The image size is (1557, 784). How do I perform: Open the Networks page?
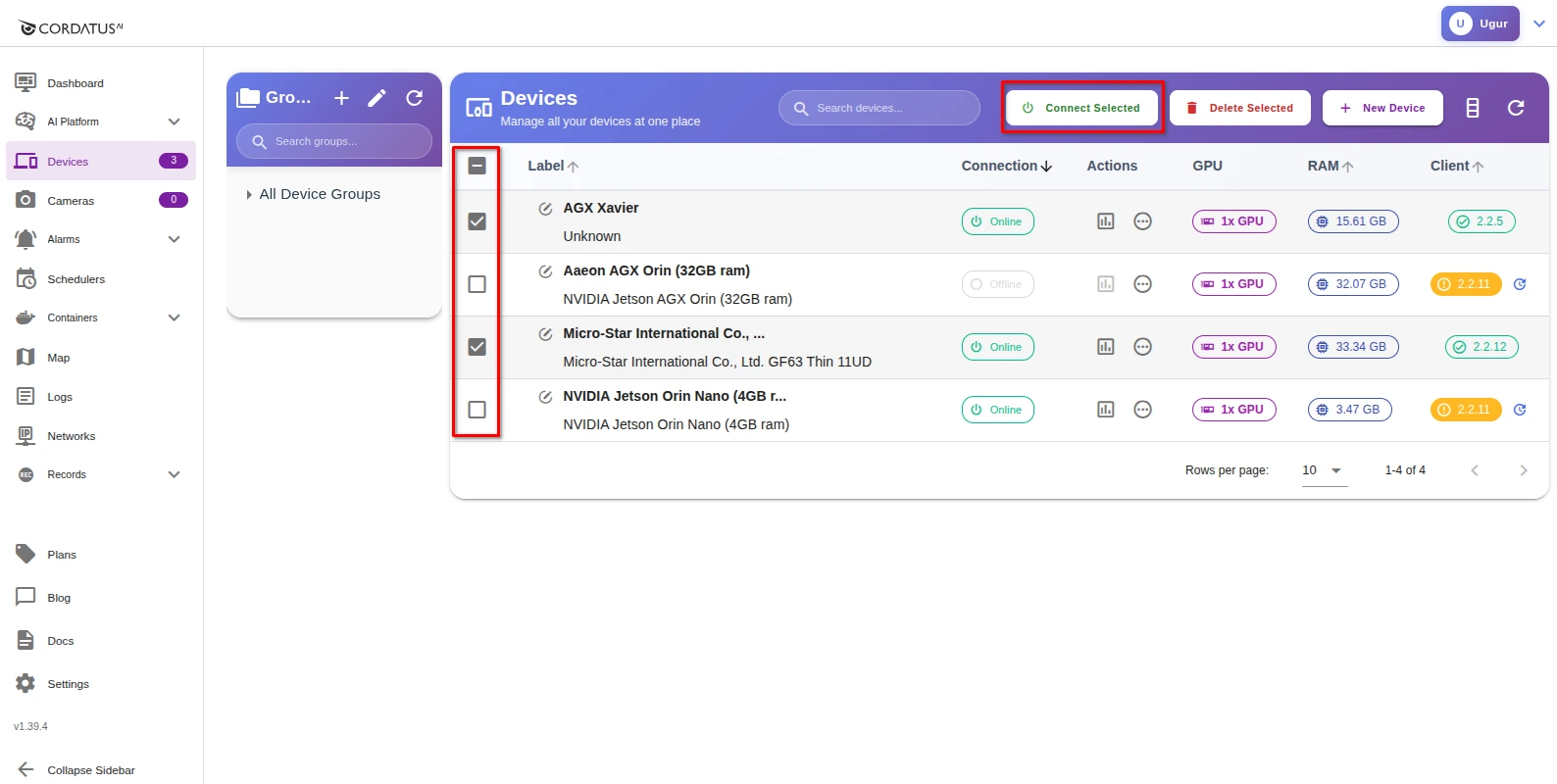click(101, 435)
